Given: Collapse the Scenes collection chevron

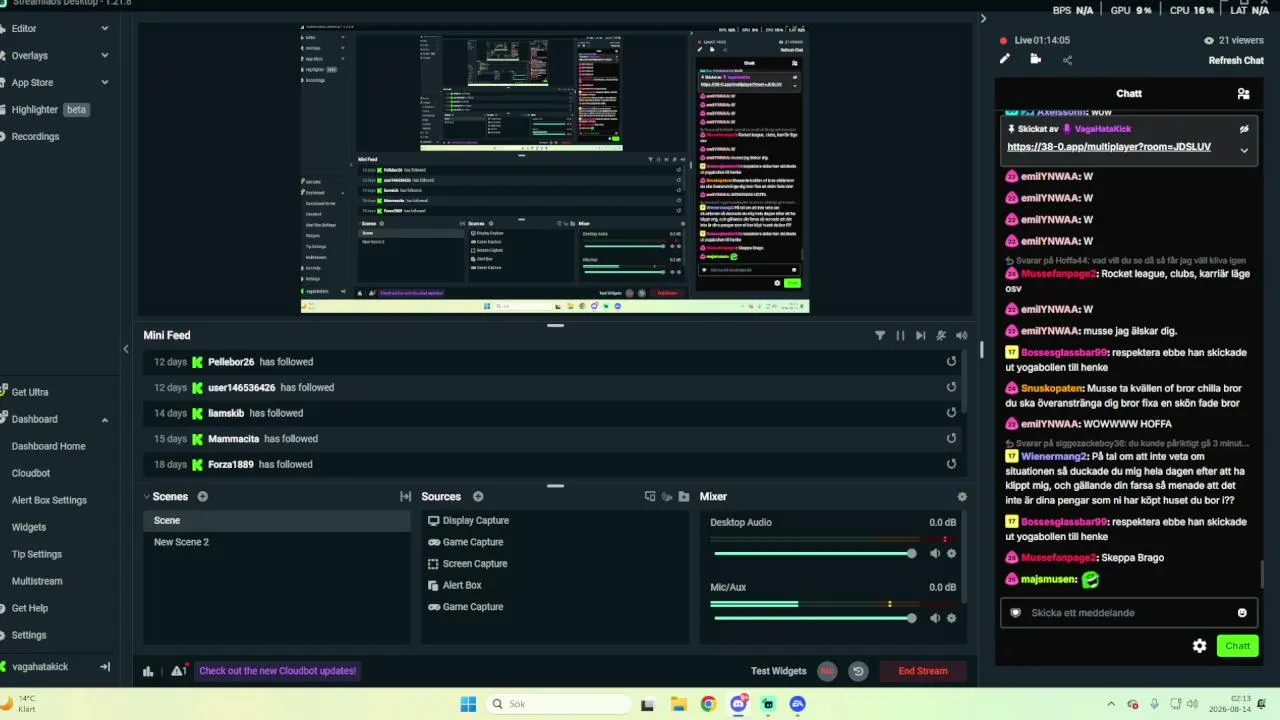Looking at the screenshot, I should 146,497.
